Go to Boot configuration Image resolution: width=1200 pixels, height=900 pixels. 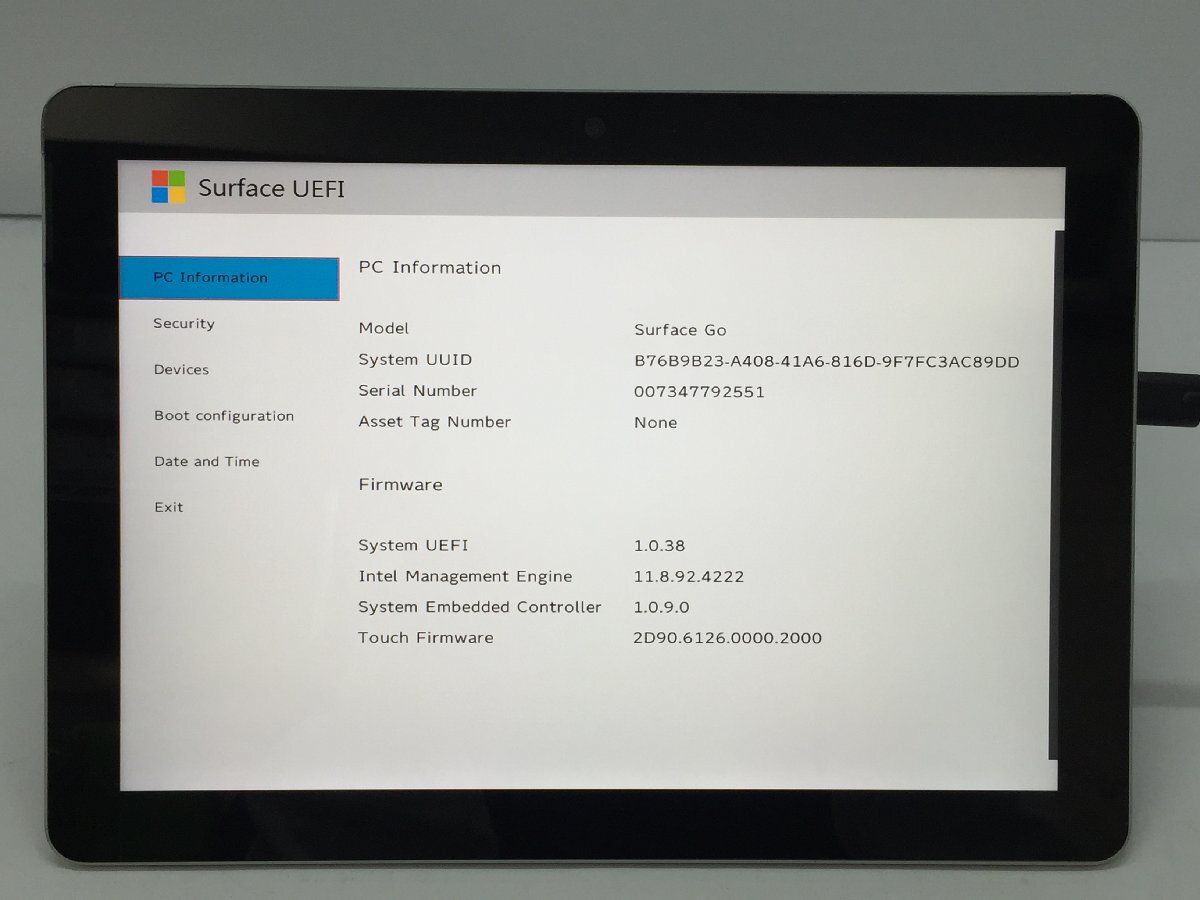[224, 416]
